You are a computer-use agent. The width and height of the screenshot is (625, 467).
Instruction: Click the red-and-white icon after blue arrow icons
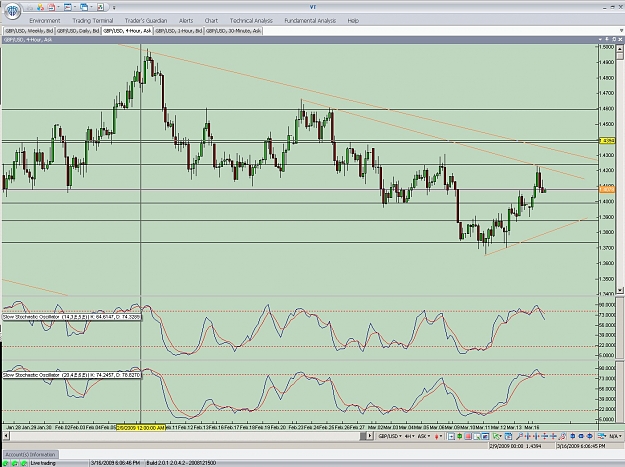562,436
